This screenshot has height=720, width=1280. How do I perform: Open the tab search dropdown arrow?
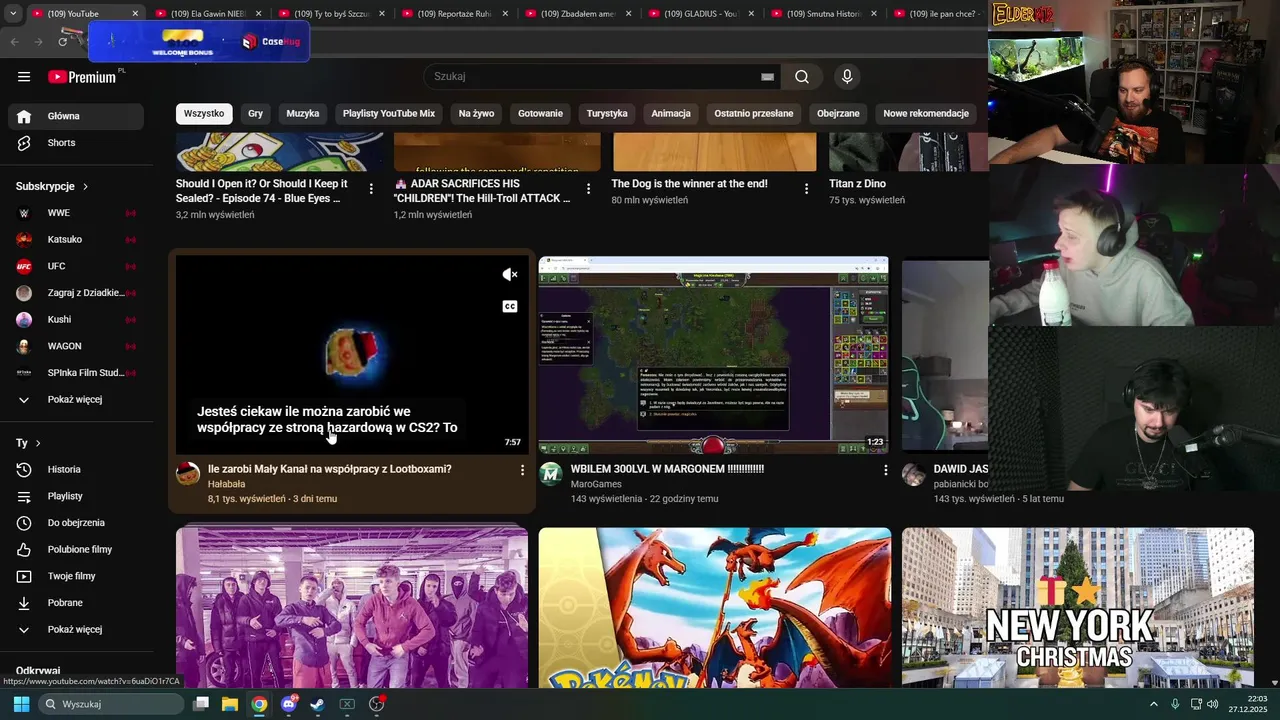[12, 14]
